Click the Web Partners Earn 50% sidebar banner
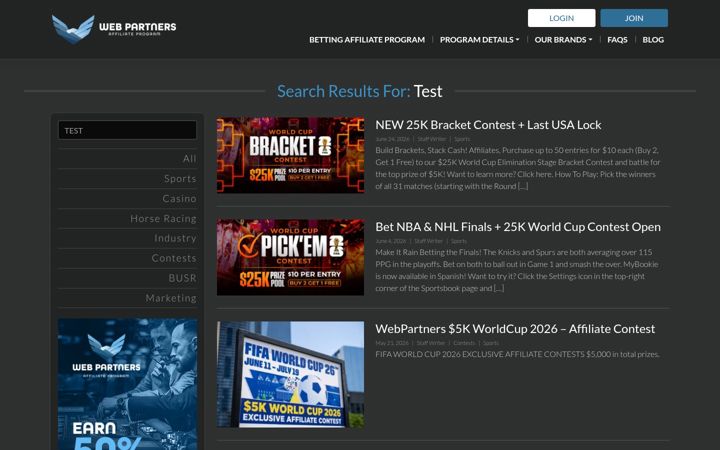The image size is (720, 450). point(127,384)
